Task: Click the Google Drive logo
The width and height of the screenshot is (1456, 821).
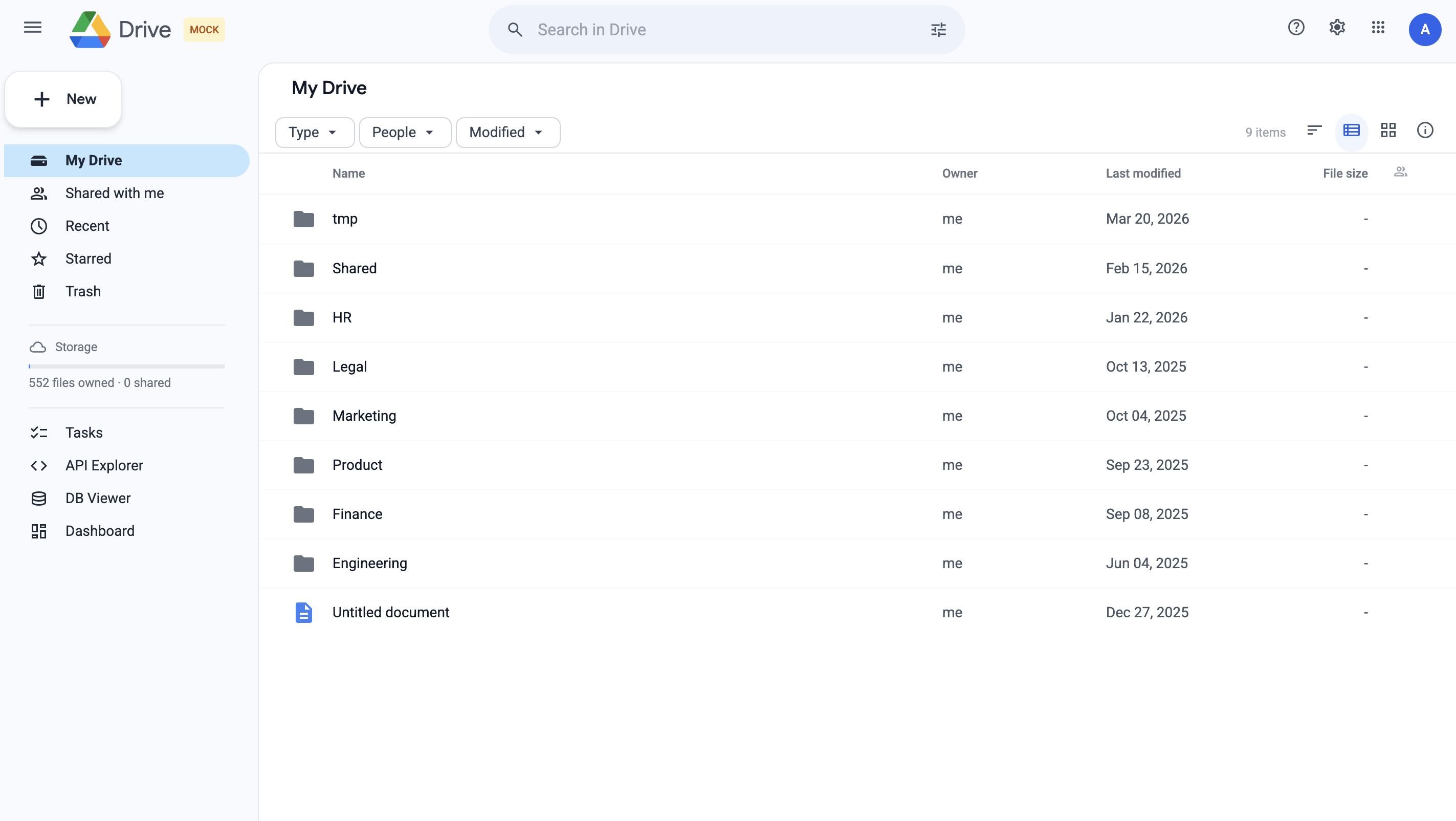Action: 90,29
